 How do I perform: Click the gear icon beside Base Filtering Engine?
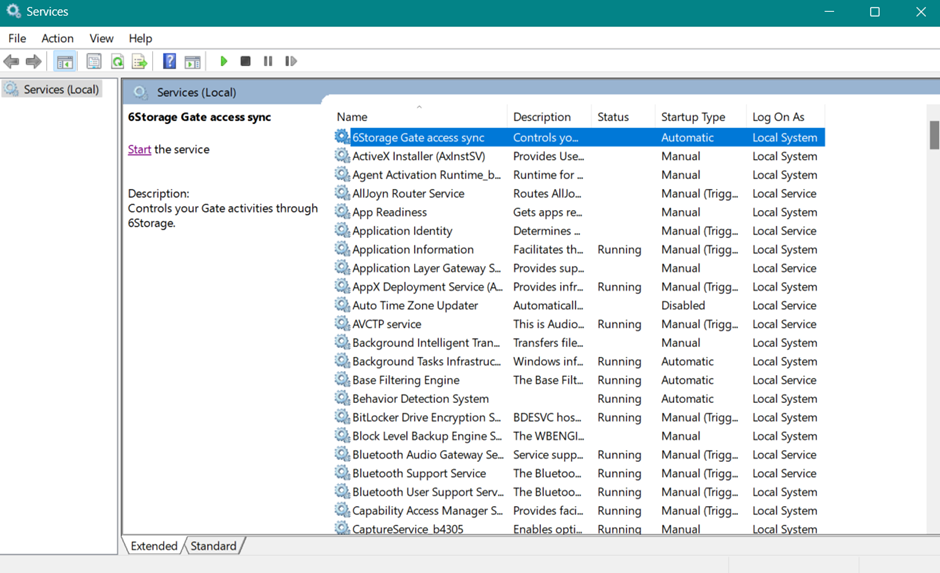[x=342, y=379]
